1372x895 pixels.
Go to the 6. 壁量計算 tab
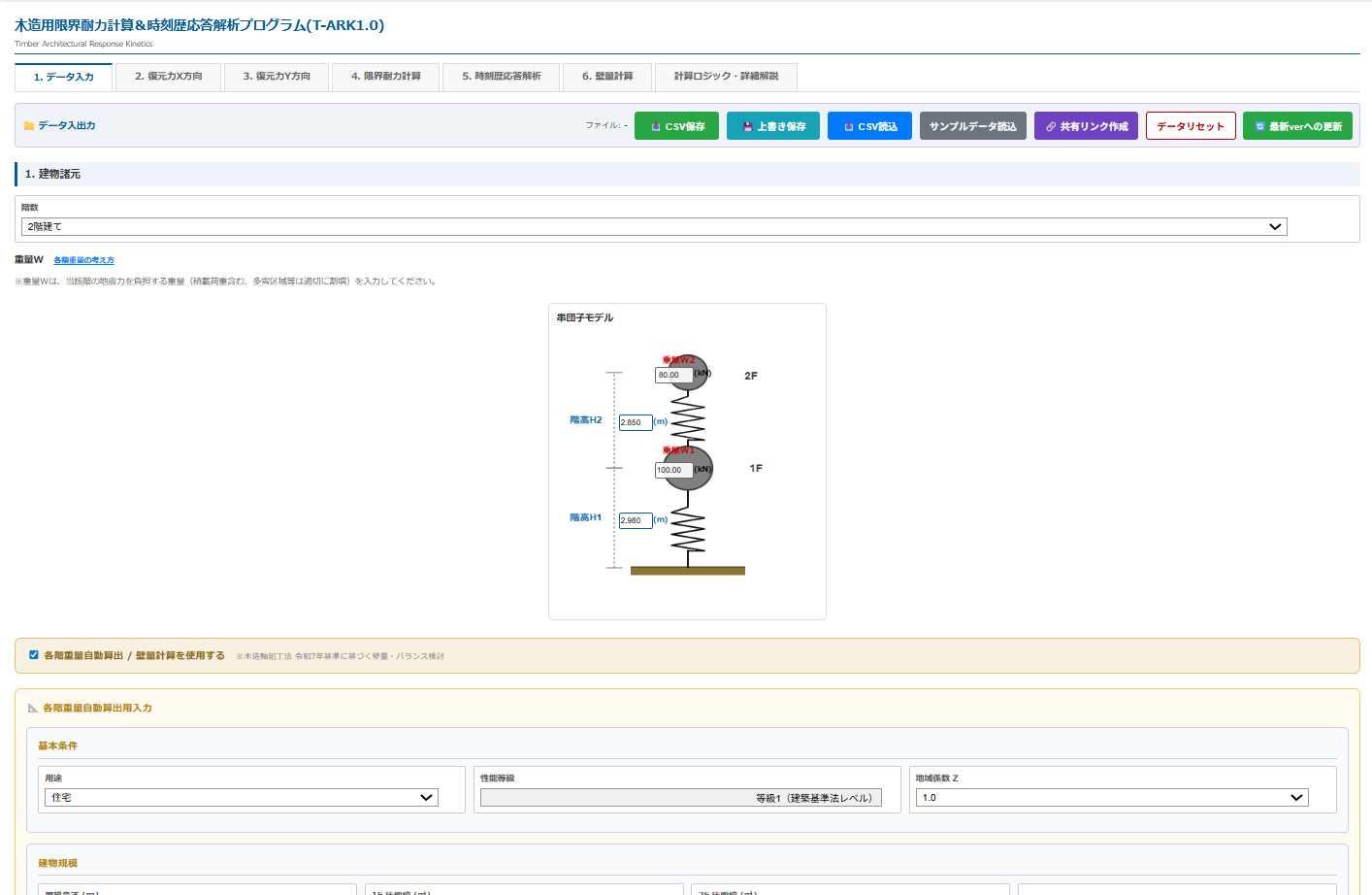click(606, 77)
